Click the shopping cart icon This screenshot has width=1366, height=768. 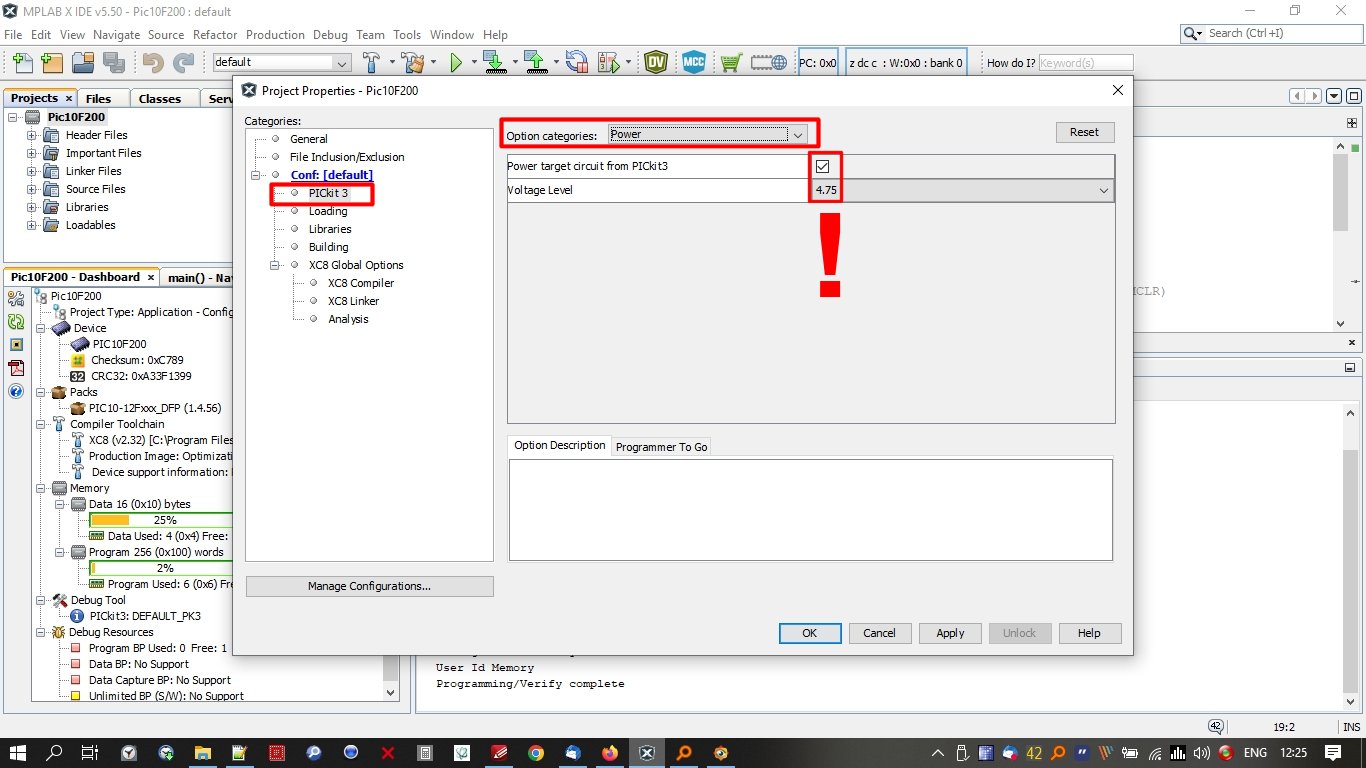(x=731, y=62)
